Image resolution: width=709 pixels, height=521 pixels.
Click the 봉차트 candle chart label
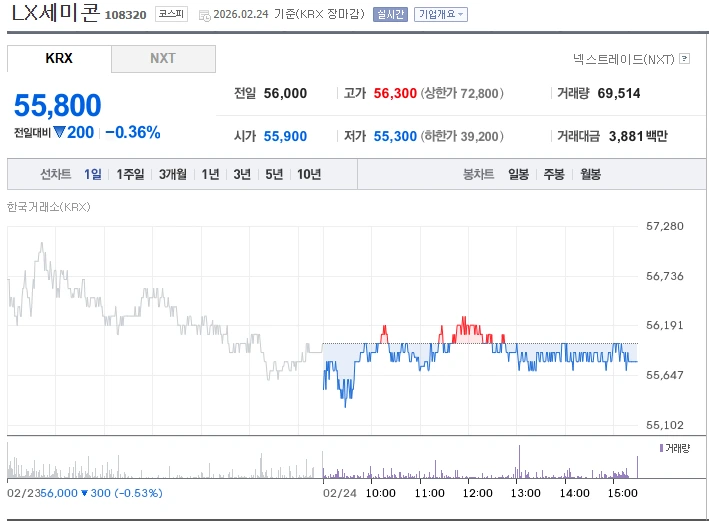click(478, 174)
